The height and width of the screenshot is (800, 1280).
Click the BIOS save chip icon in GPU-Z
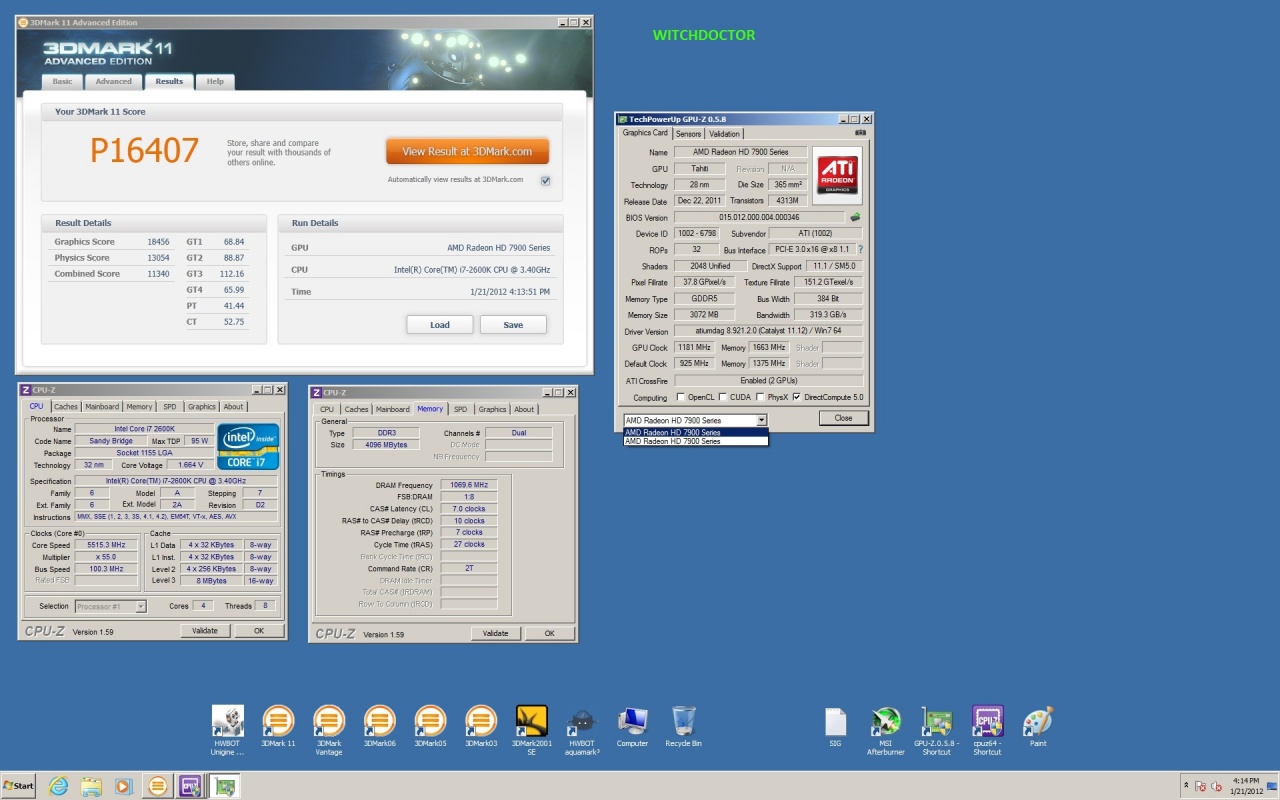[x=855, y=217]
